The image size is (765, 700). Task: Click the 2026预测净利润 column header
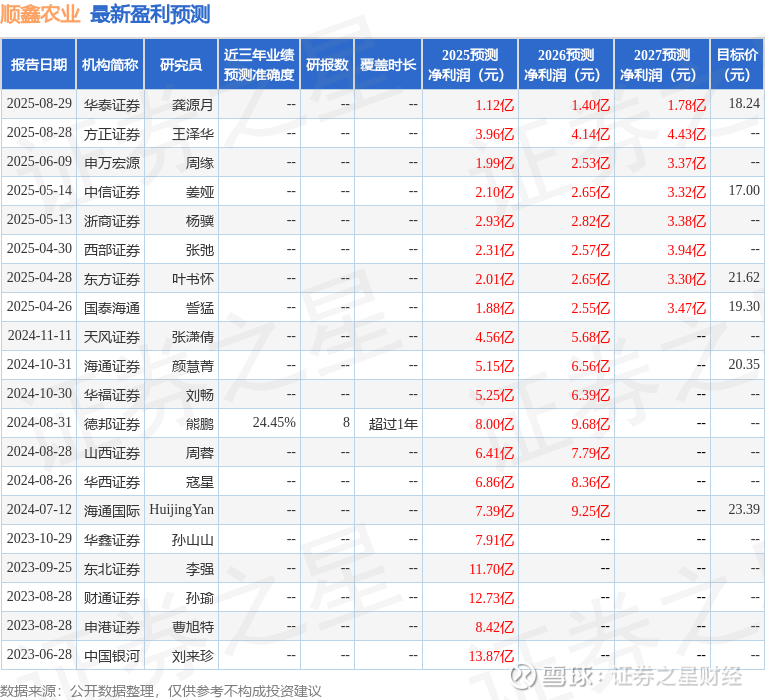(566, 64)
